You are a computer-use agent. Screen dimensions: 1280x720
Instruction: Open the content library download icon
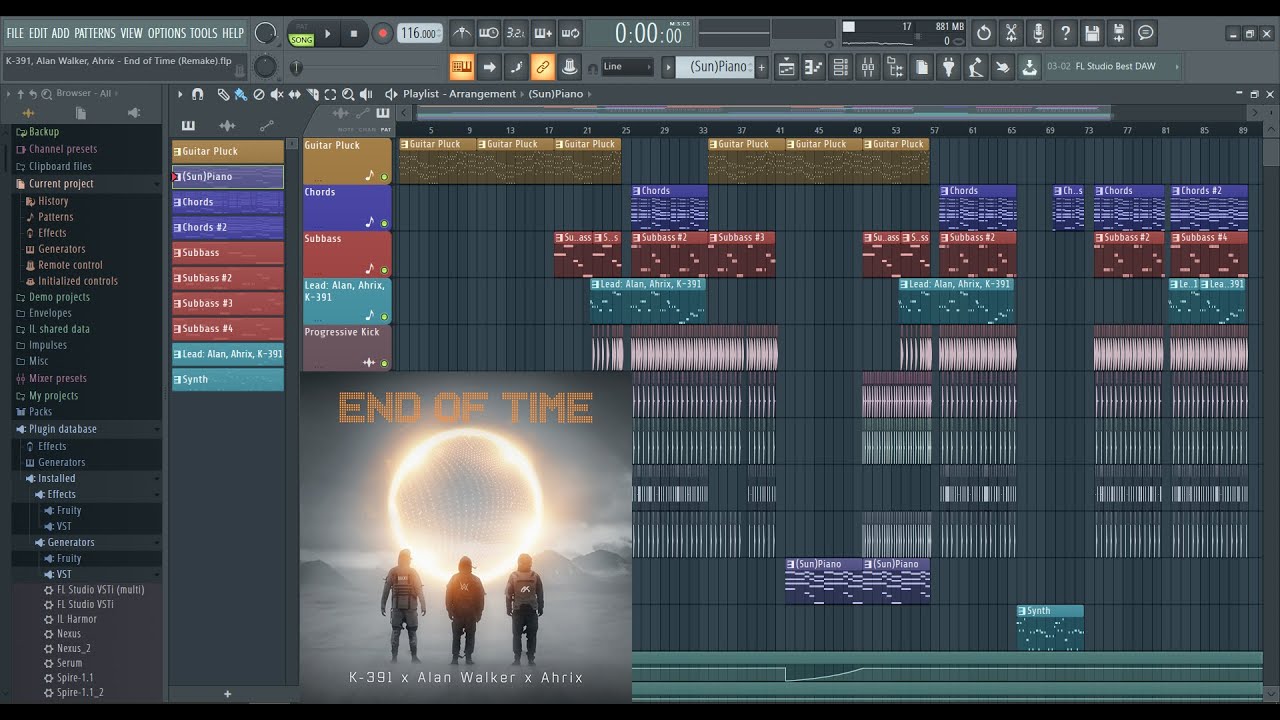coord(1029,67)
